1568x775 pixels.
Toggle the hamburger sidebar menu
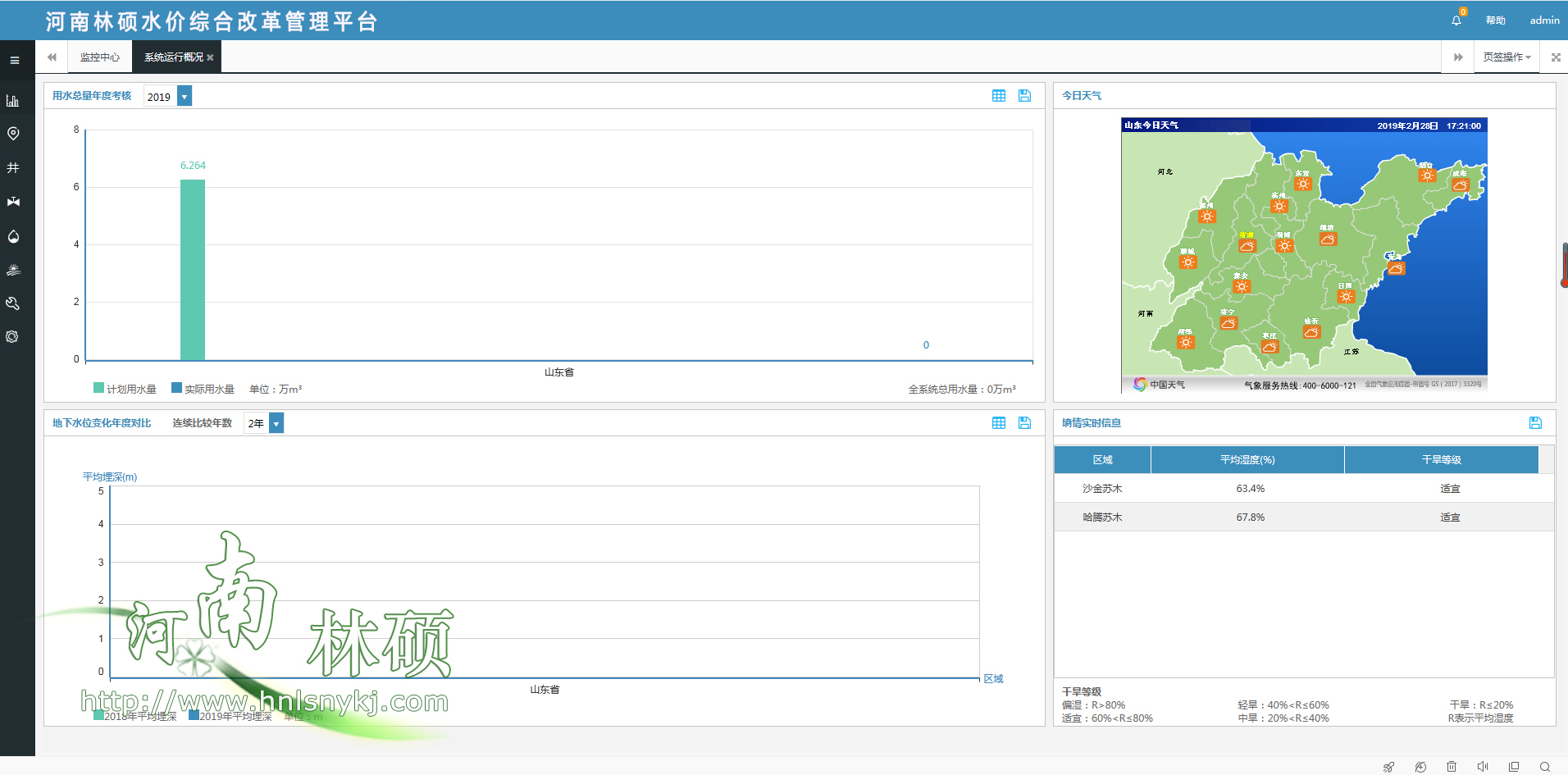pos(14,60)
